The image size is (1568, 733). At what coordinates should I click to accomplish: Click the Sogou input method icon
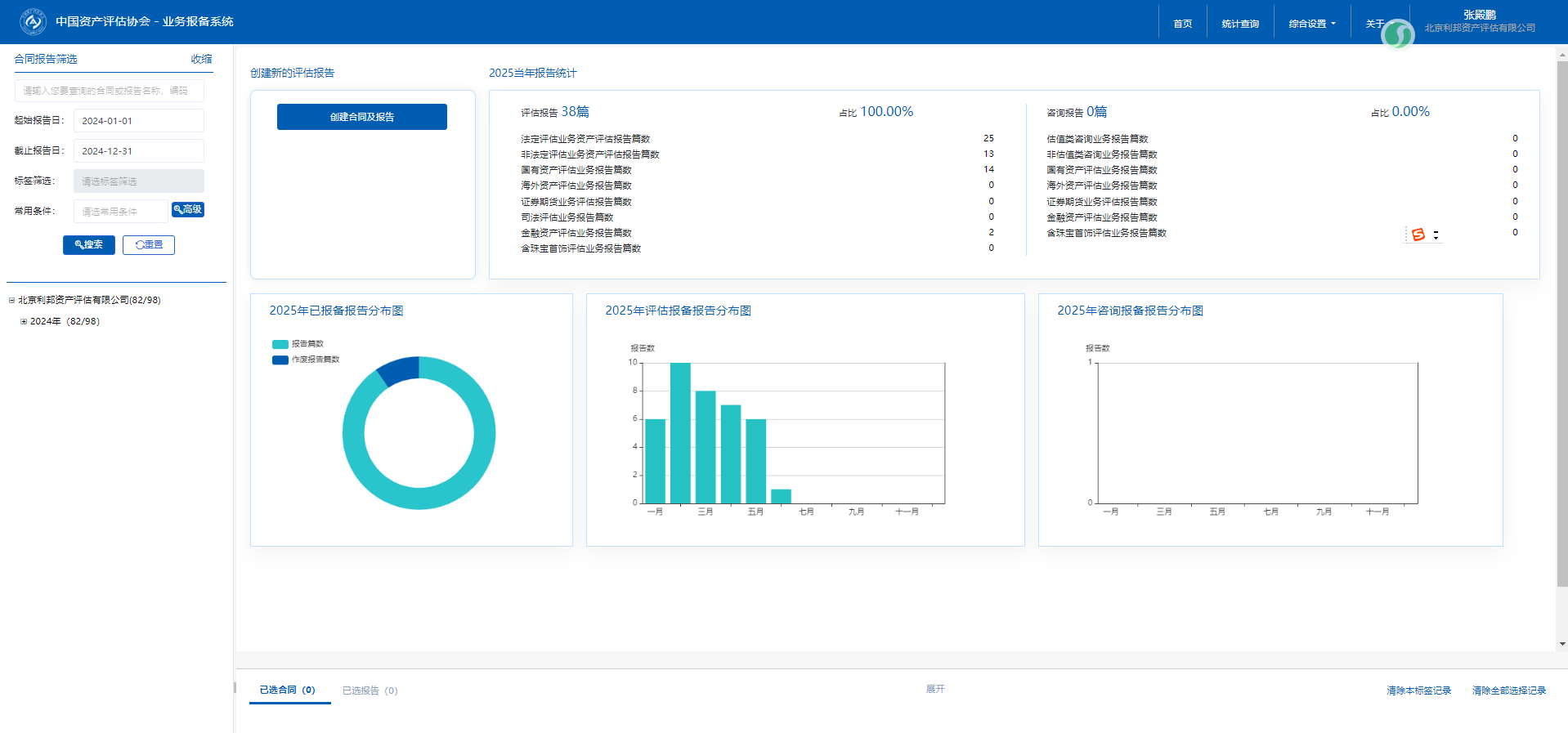coord(1418,235)
